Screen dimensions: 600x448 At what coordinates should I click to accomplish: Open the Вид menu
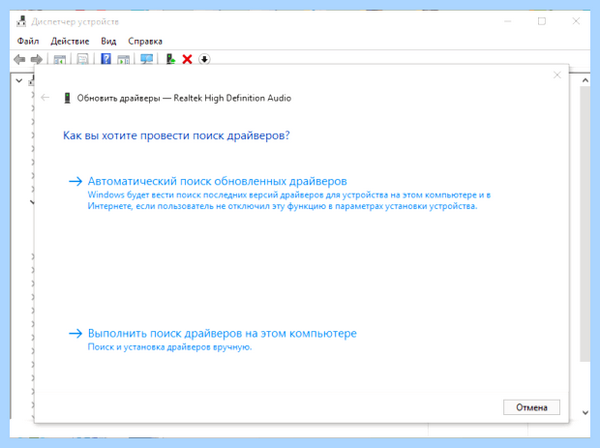point(109,41)
